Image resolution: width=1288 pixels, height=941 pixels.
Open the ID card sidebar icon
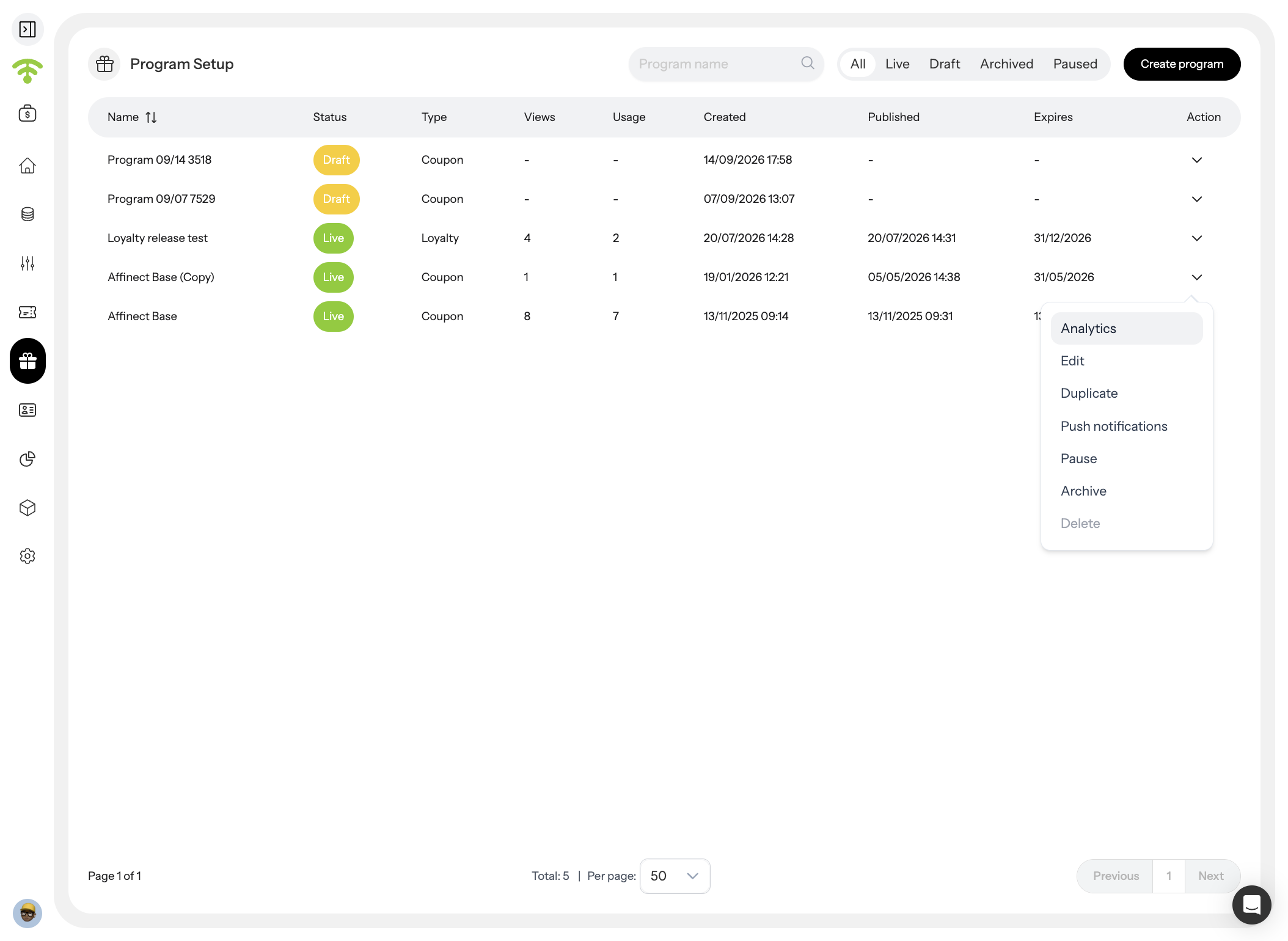tap(27, 410)
